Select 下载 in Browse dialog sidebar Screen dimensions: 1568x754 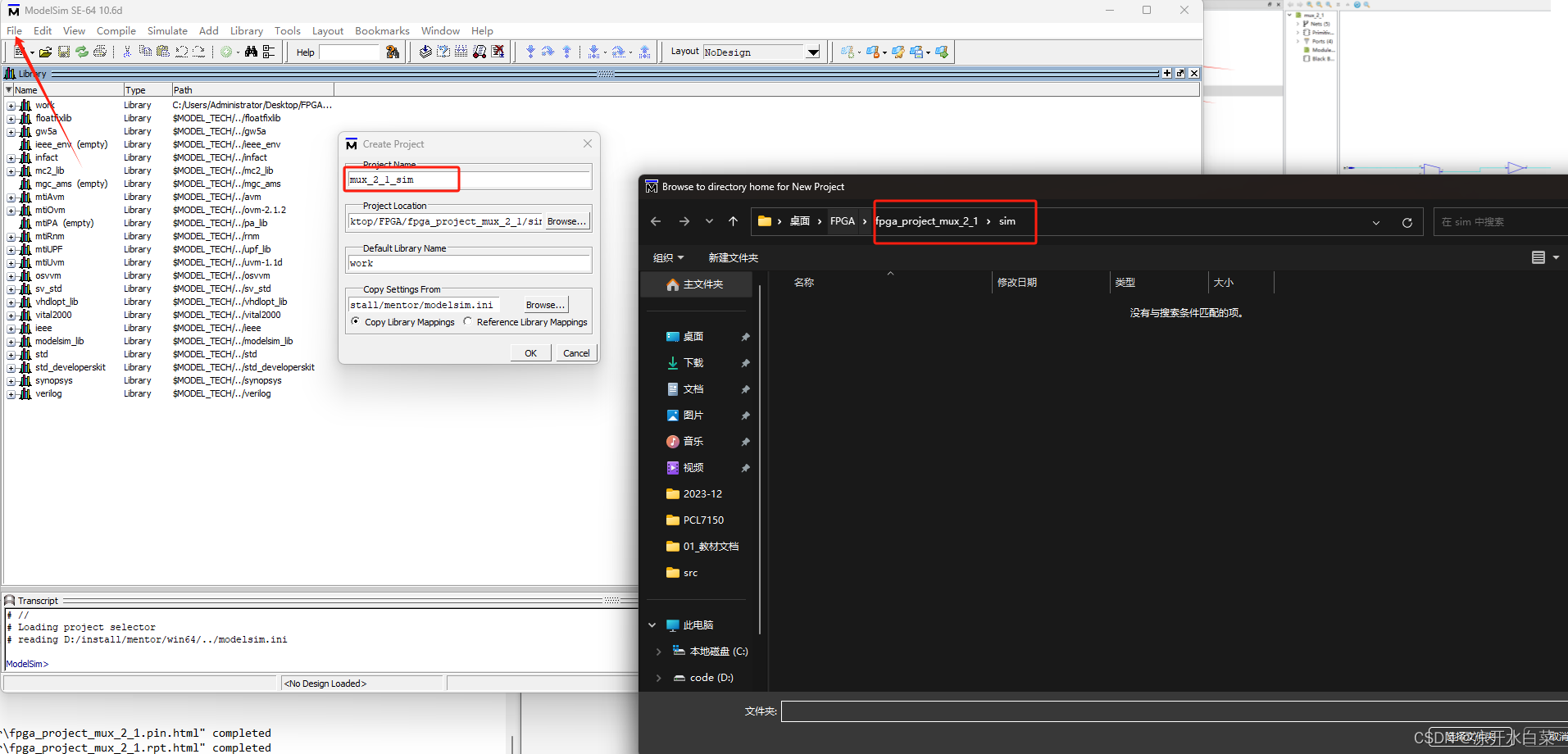[x=693, y=363]
